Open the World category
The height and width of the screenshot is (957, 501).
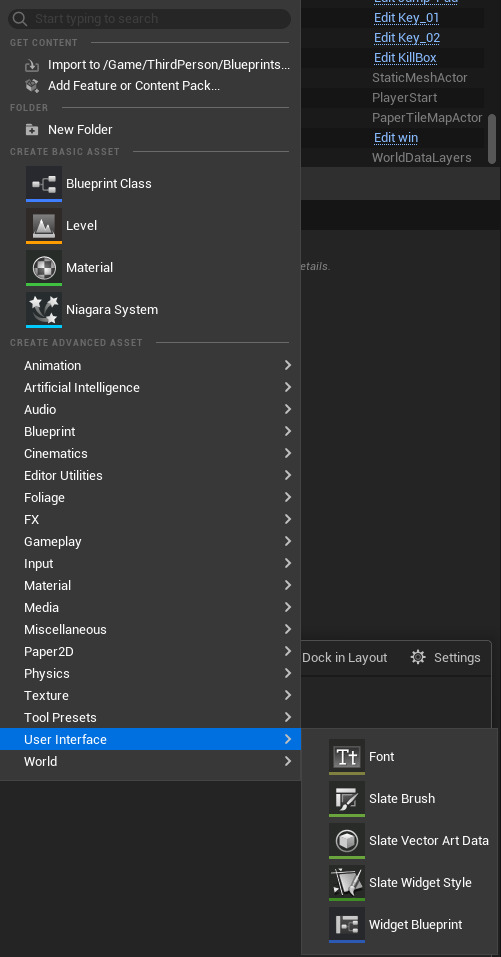click(150, 761)
